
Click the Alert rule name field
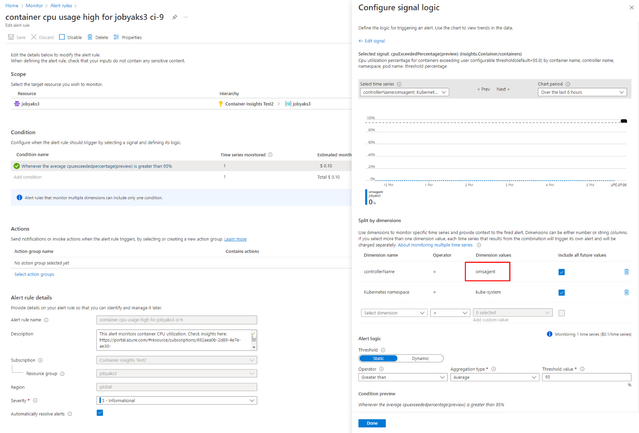click(x=177, y=320)
